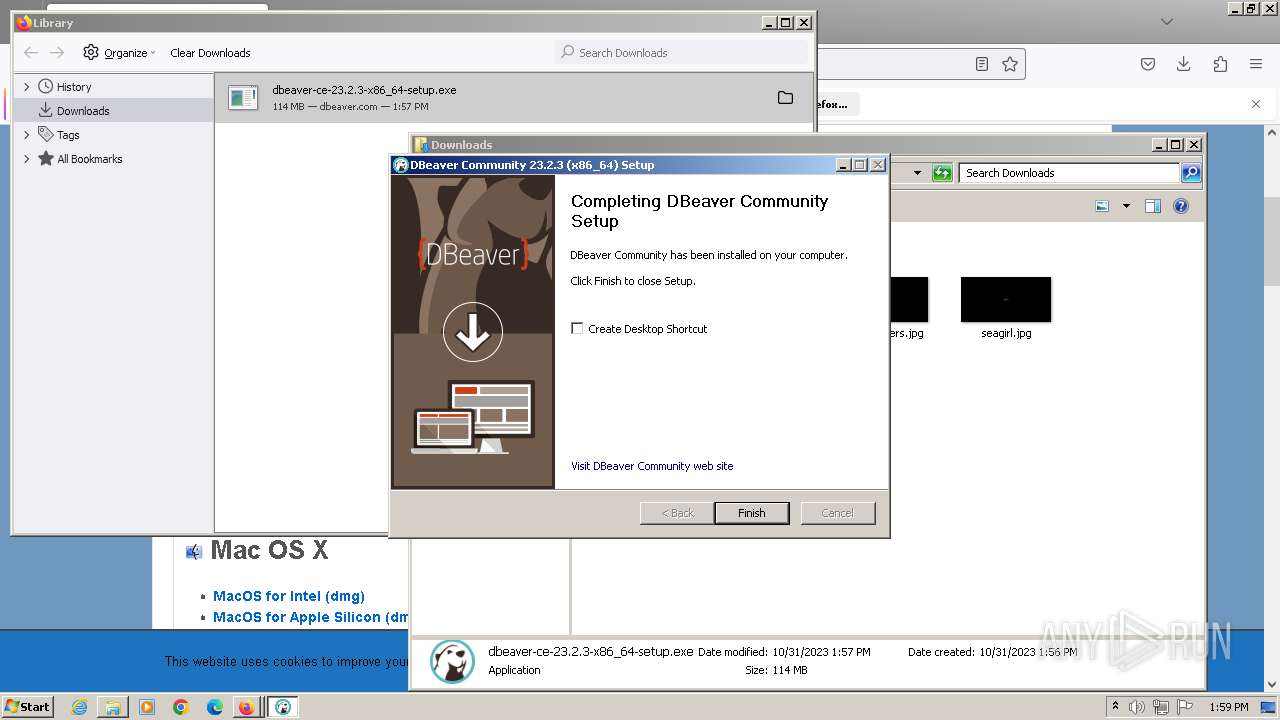This screenshot has width=1280, height=720.
Task: Click Firefox reader view icon in address bar
Action: tap(982, 64)
